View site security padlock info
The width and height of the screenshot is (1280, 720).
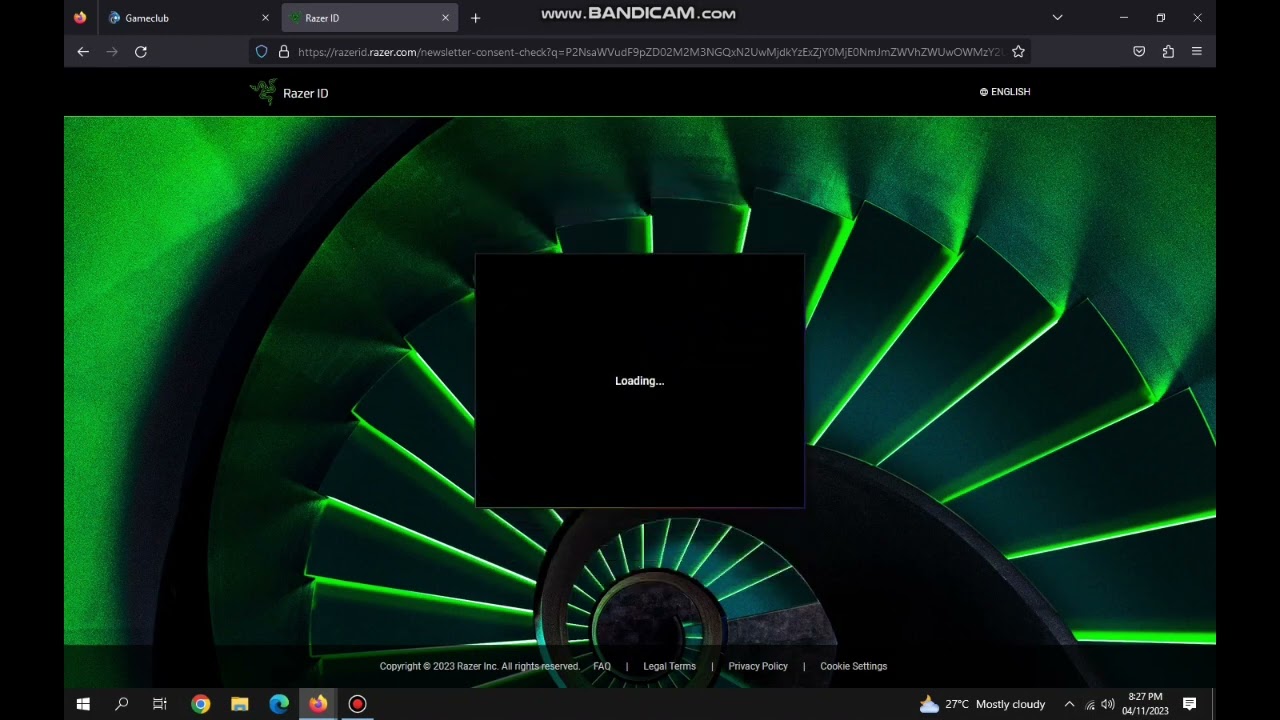coord(283,52)
